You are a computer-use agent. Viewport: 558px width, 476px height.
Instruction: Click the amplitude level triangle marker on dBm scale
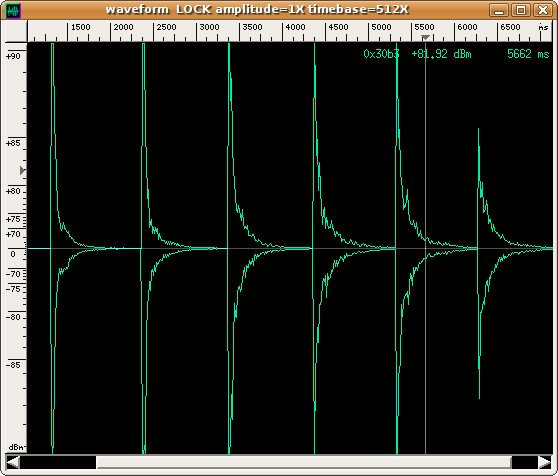(x=22, y=170)
